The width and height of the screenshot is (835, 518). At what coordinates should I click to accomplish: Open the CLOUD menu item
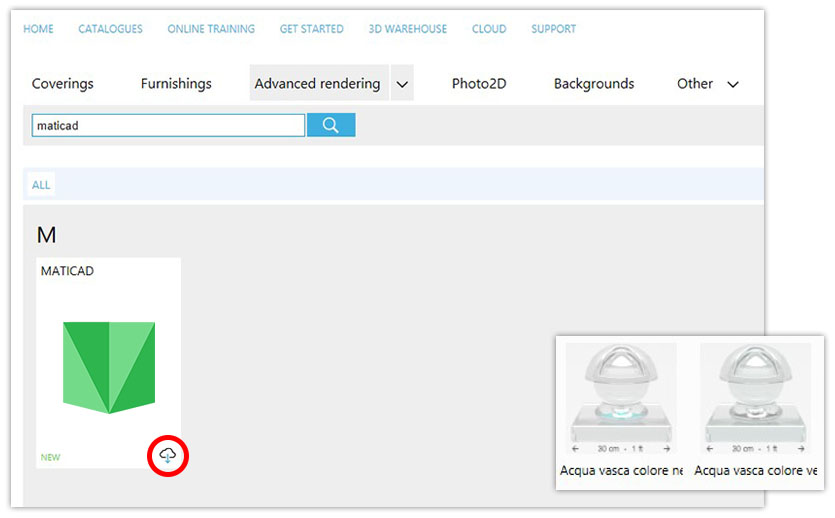pyautogui.click(x=489, y=29)
